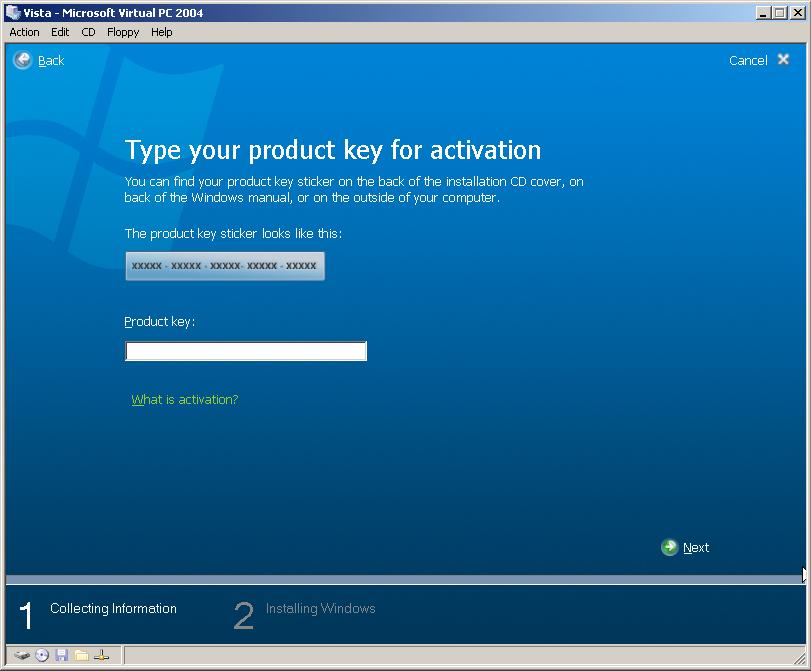Image resolution: width=811 pixels, height=671 pixels.
Task: Open the Floppy menu
Action: pyautogui.click(x=123, y=32)
